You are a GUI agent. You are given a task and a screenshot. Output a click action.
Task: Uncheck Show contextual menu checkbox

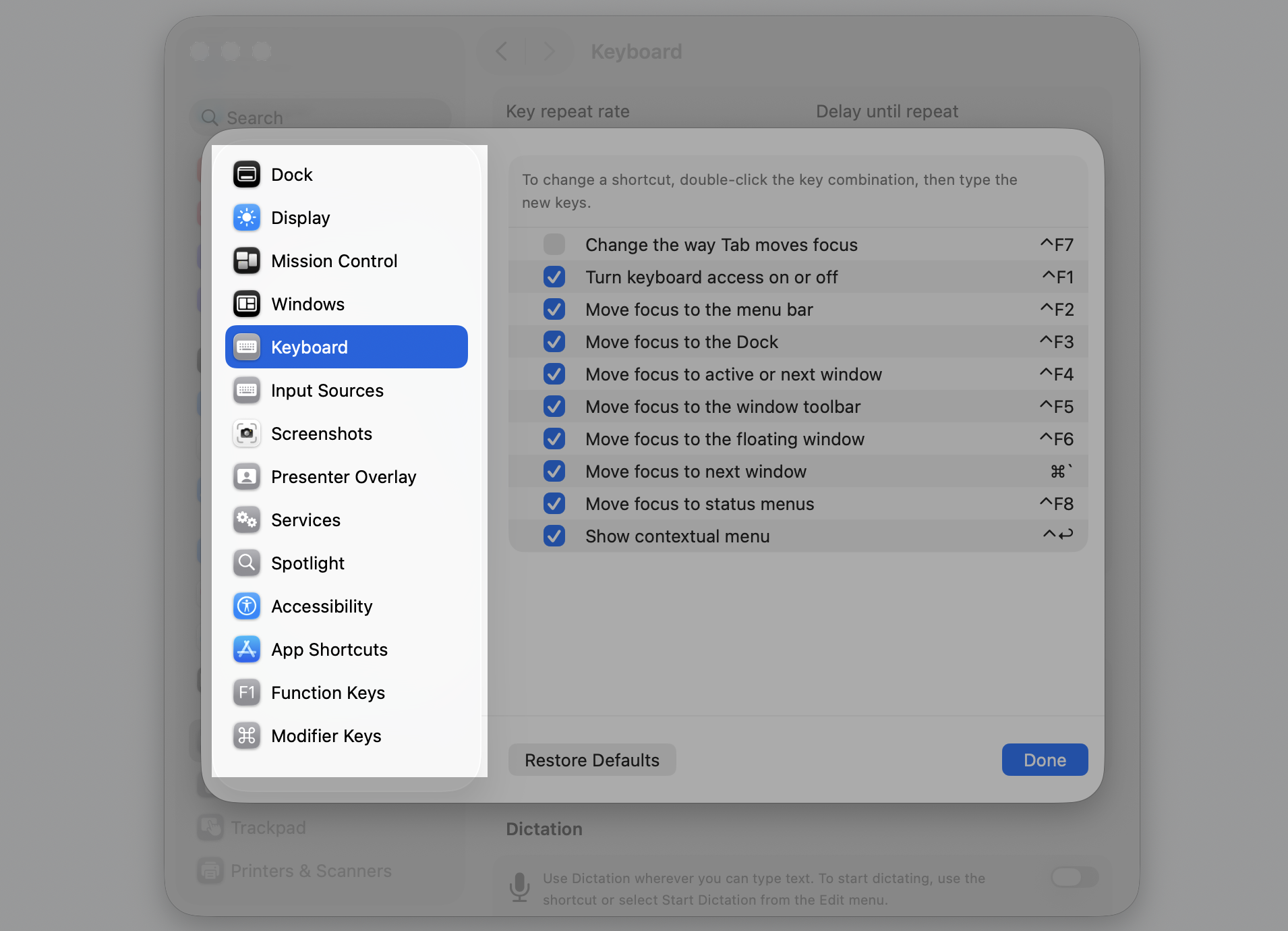(554, 536)
